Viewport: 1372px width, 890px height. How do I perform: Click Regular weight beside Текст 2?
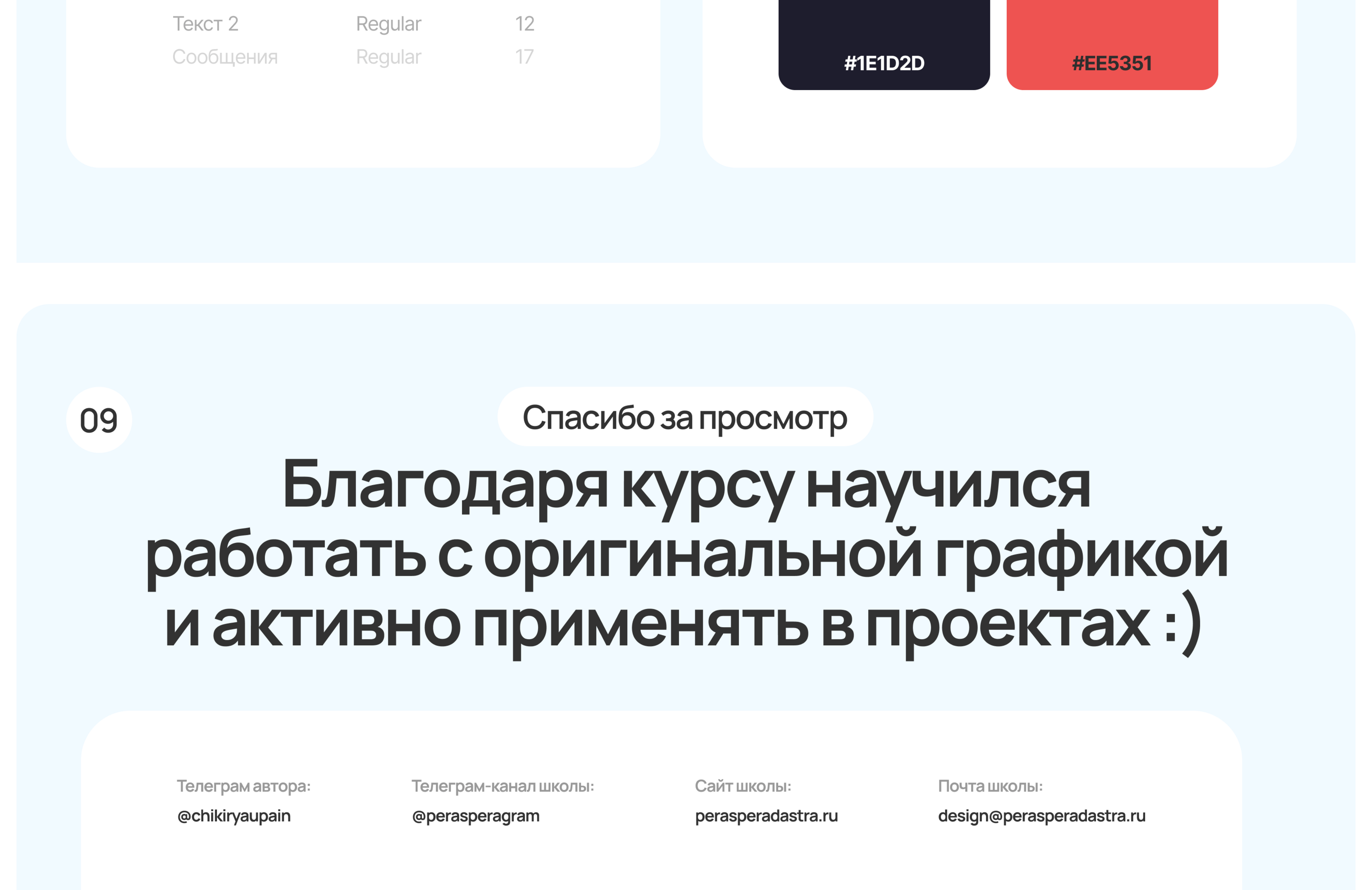tap(388, 24)
